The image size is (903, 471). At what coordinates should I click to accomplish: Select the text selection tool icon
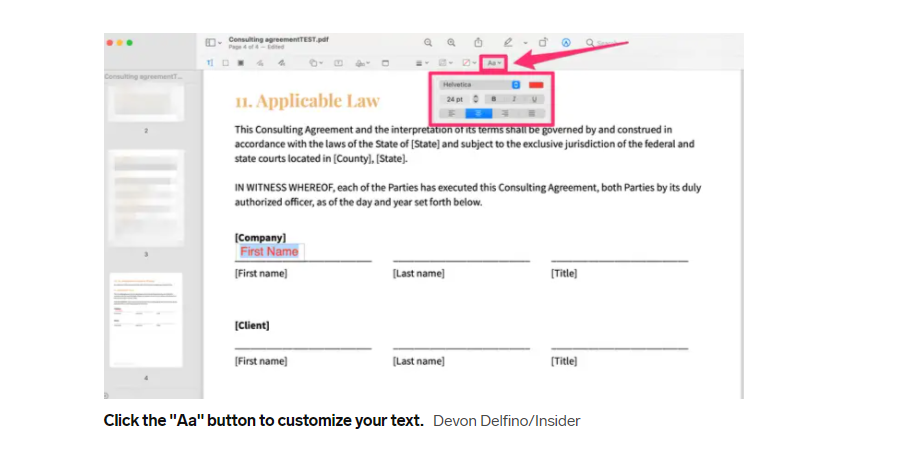210,63
